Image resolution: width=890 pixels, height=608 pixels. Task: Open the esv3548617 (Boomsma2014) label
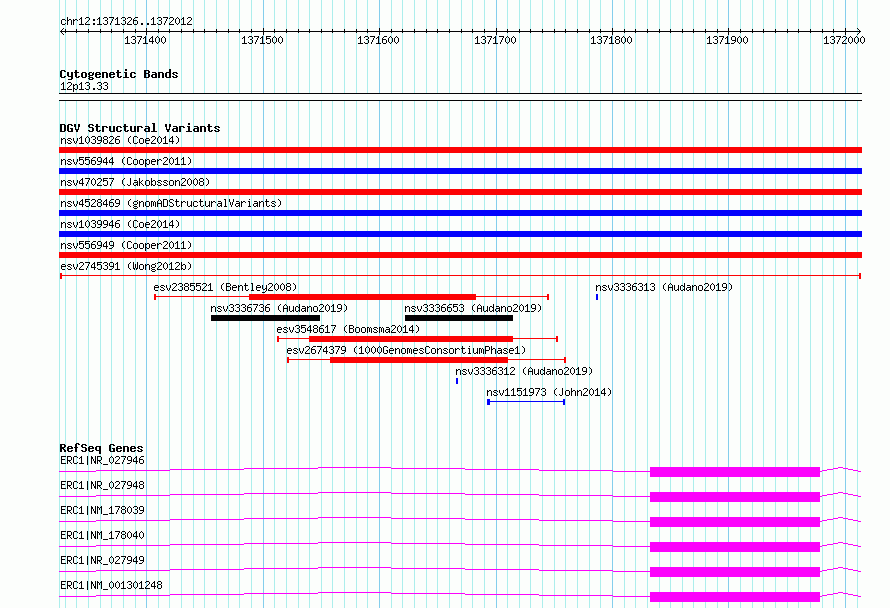pyautogui.click(x=348, y=329)
